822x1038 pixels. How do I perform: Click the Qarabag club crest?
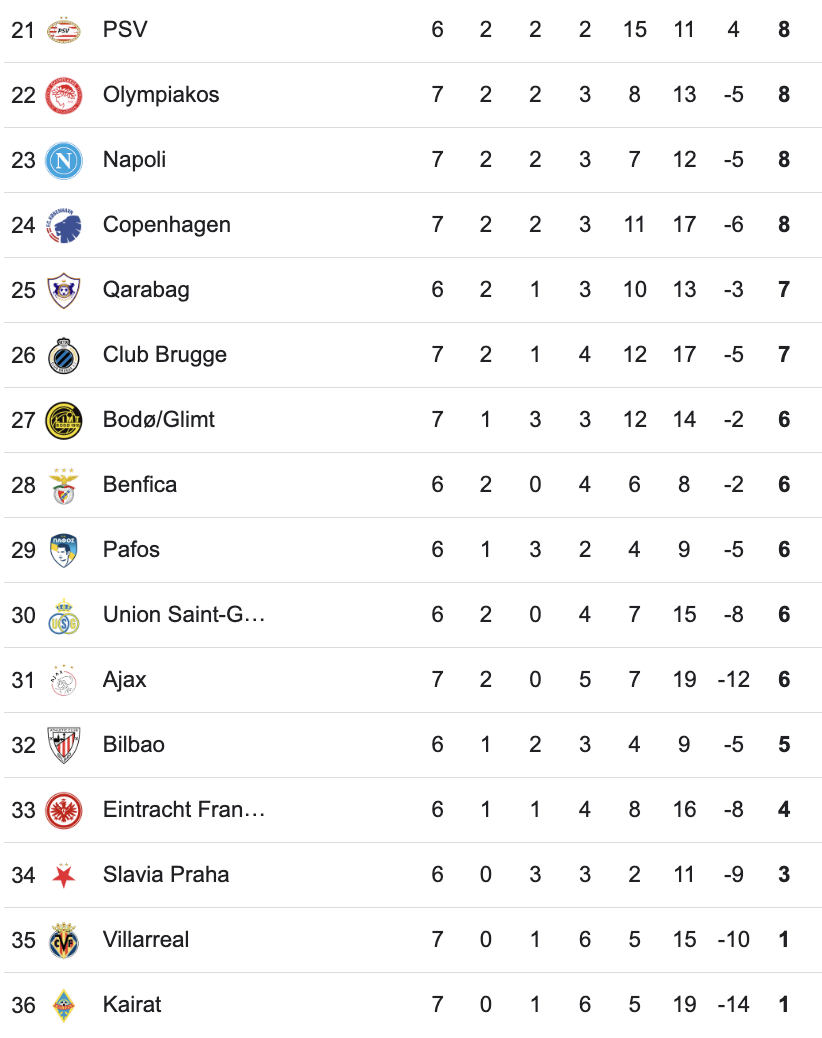(64, 290)
